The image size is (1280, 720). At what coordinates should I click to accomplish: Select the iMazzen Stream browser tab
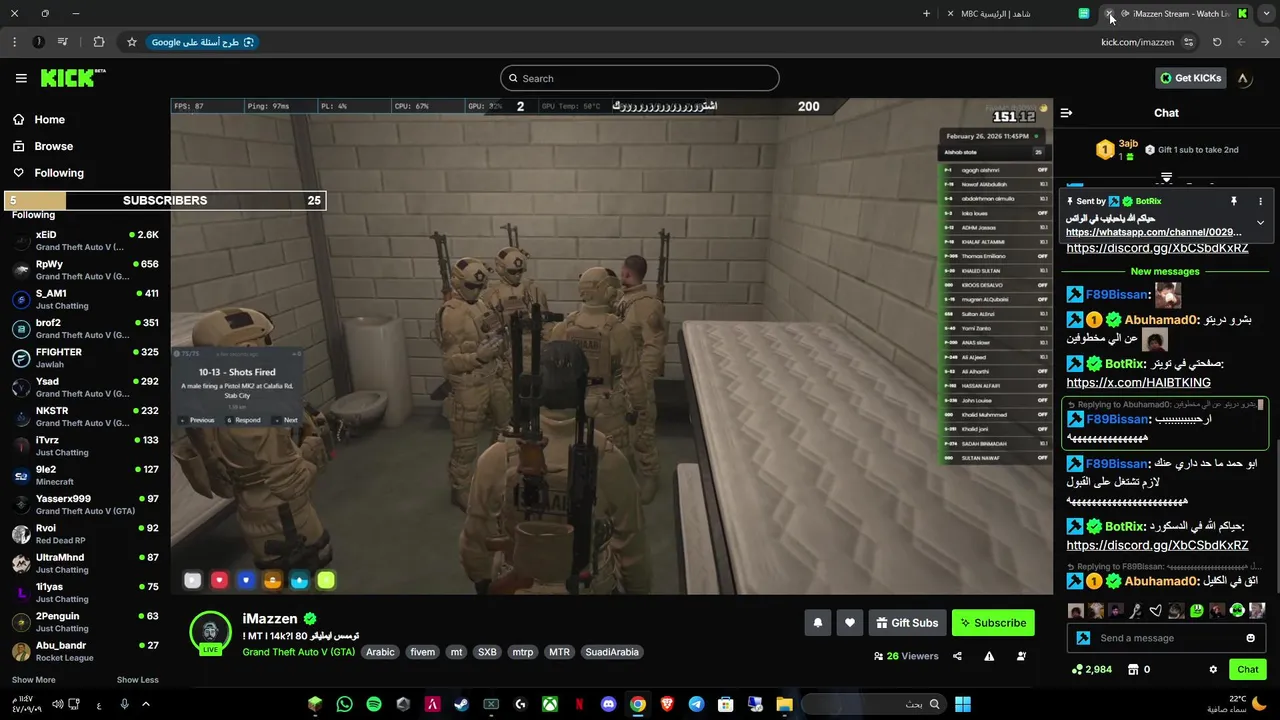[x=1177, y=14]
